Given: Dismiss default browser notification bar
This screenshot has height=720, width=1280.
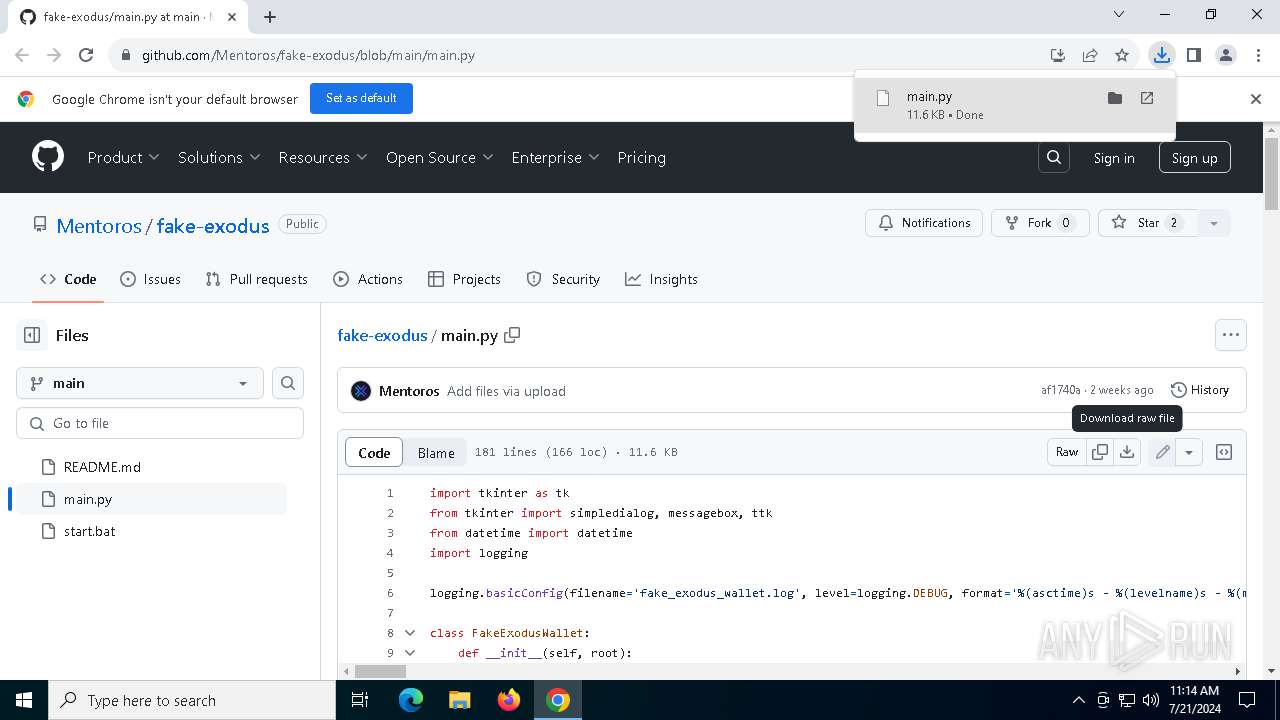Looking at the screenshot, I should pyautogui.click(x=1256, y=99).
